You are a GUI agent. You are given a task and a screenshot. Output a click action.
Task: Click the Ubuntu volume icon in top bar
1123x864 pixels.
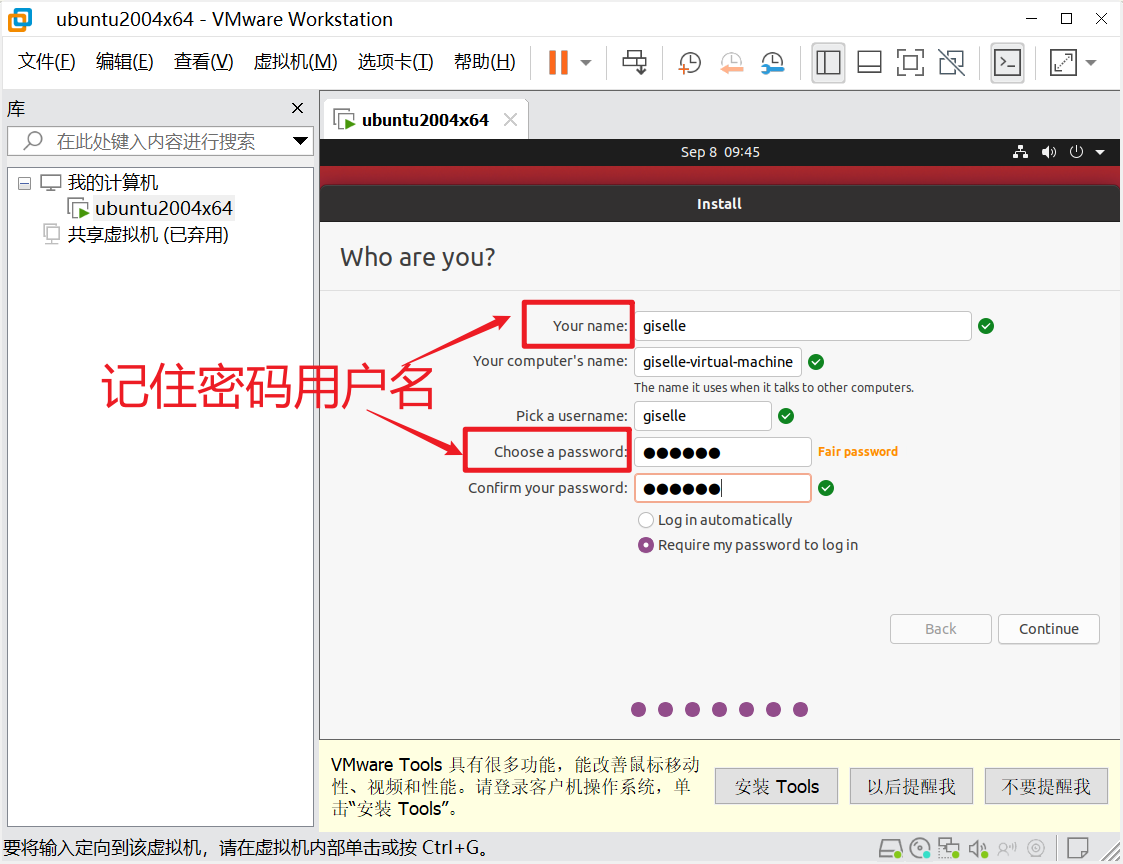pyautogui.click(x=1049, y=152)
